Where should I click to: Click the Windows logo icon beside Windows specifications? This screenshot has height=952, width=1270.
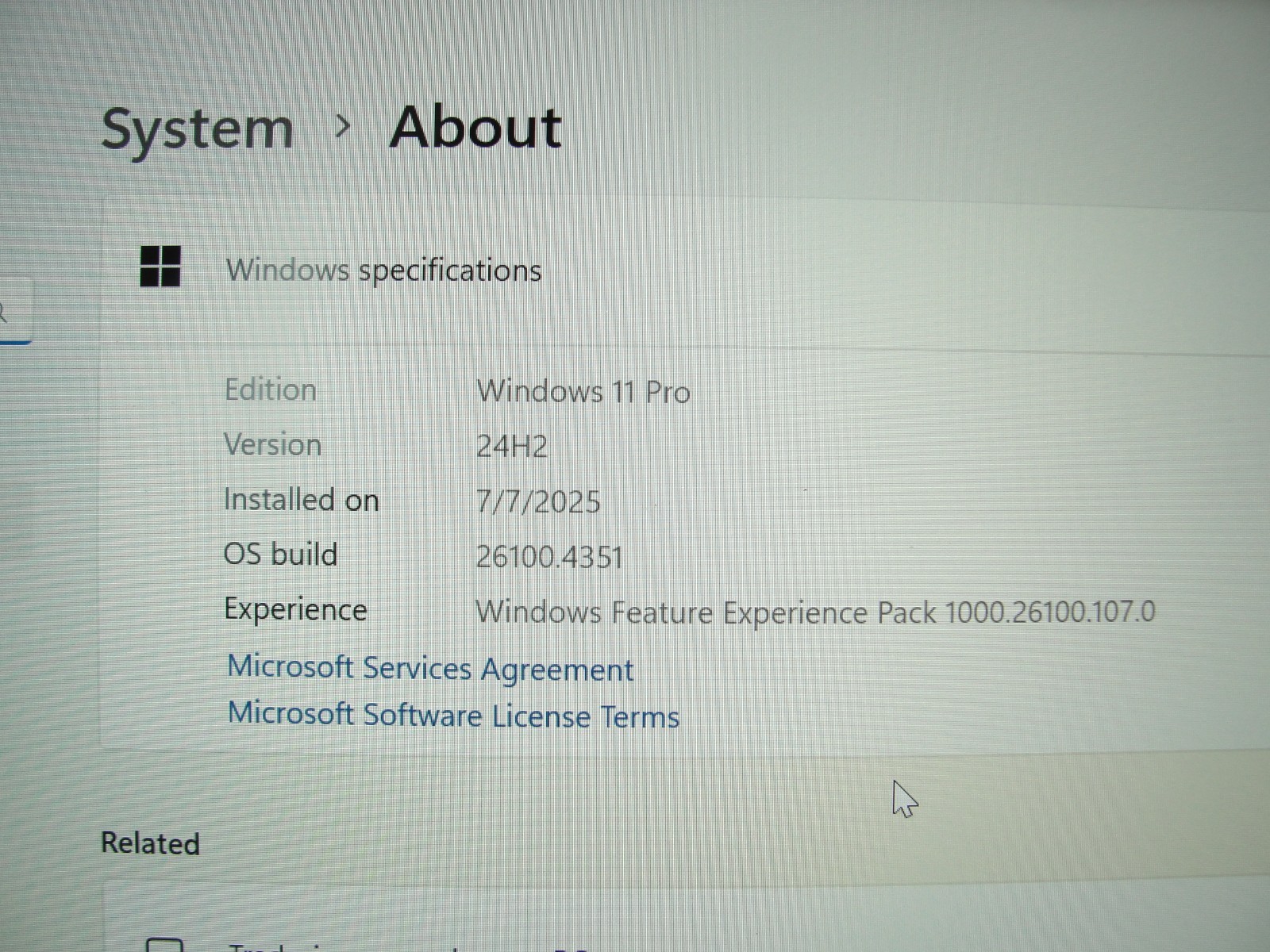click(160, 266)
